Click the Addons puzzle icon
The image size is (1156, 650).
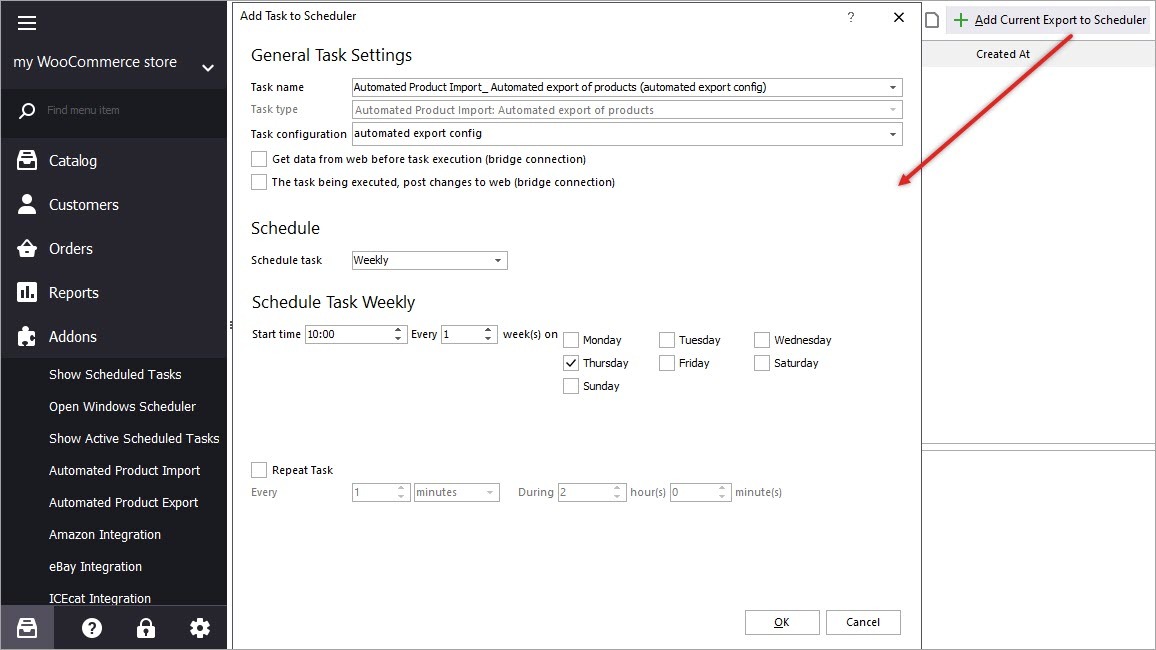[x=27, y=337]
